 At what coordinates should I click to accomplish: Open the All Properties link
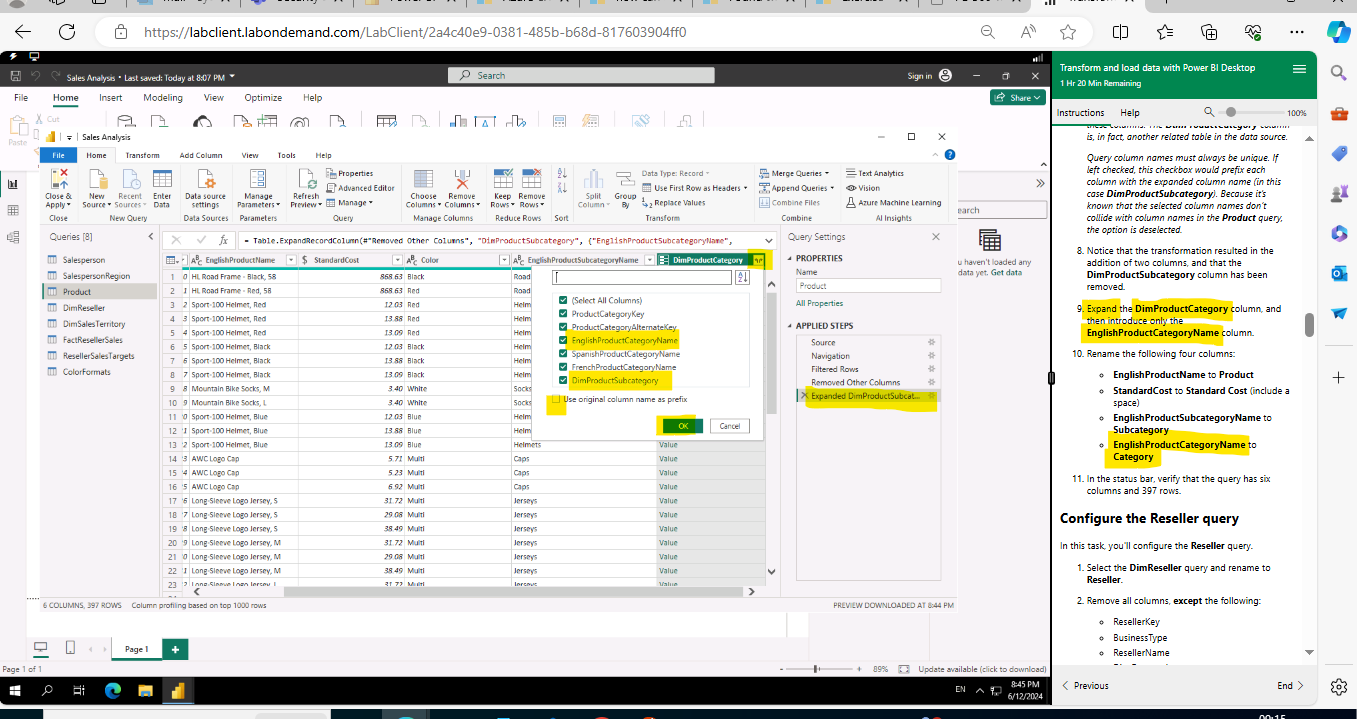point(820,303)
